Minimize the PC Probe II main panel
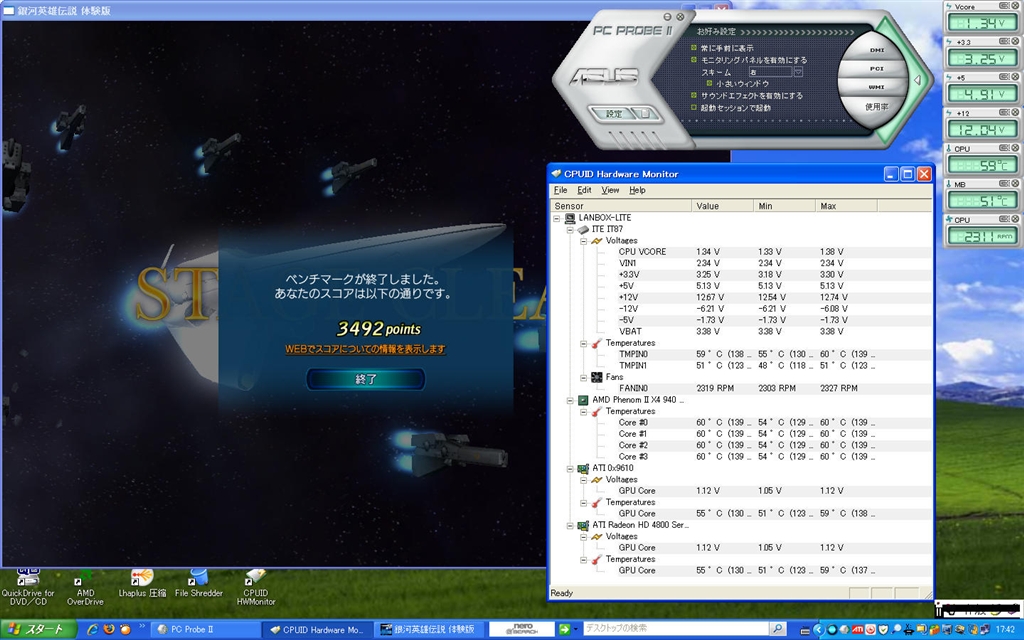The height and width of the screenshot is (640, 1024). [667, 16]
